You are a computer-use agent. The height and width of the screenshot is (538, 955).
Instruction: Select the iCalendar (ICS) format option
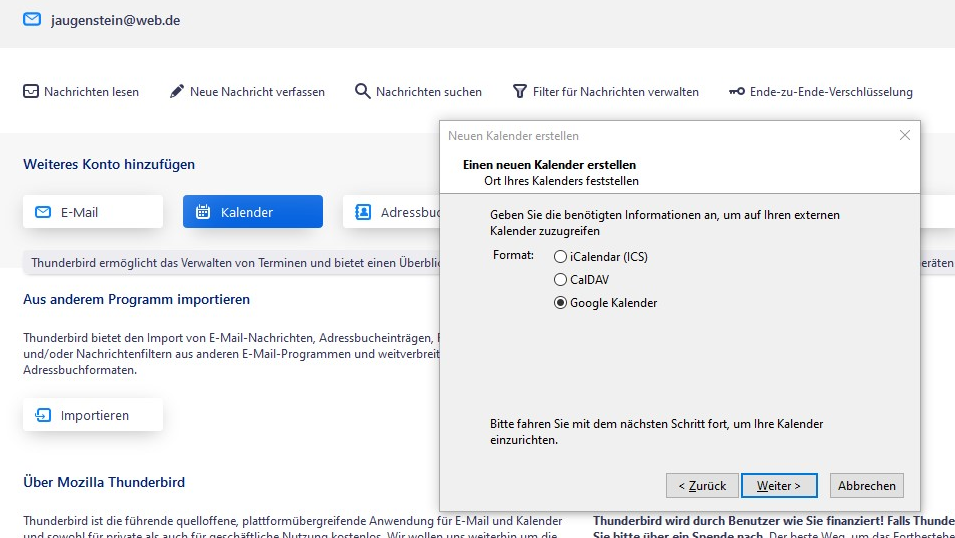click(x=600, y=257)
